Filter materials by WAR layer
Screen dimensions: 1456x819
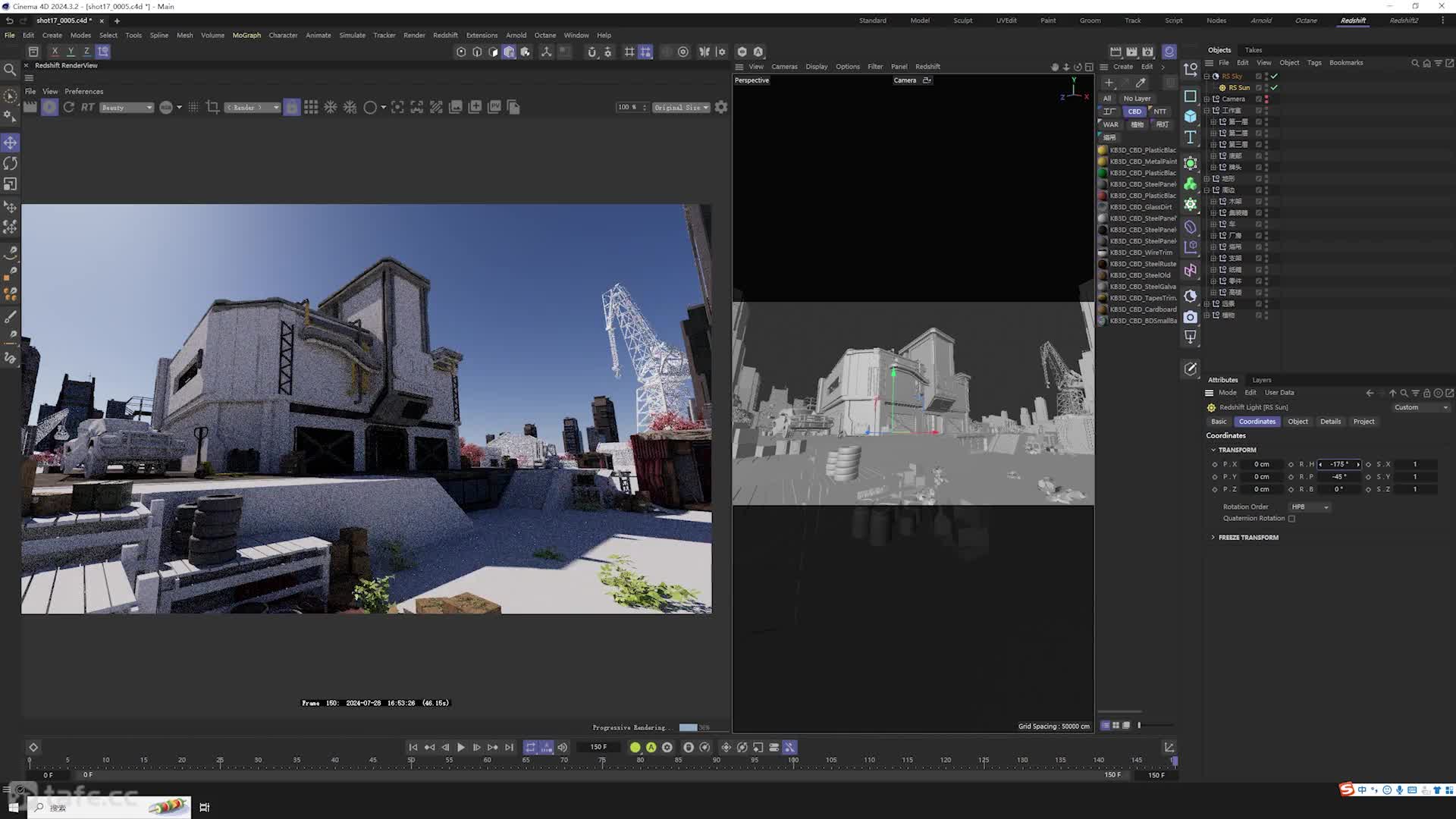(x=1110, y=124)
